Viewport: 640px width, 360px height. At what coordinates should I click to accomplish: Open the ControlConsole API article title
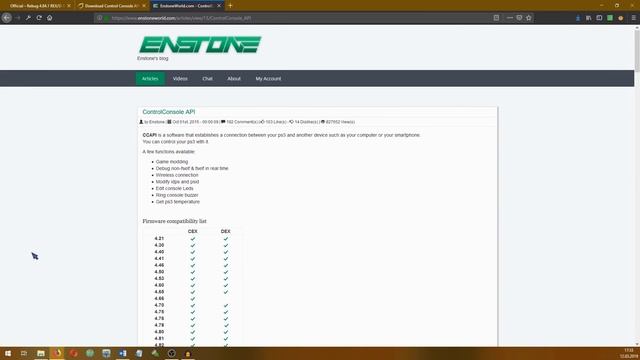pos(169,112)
